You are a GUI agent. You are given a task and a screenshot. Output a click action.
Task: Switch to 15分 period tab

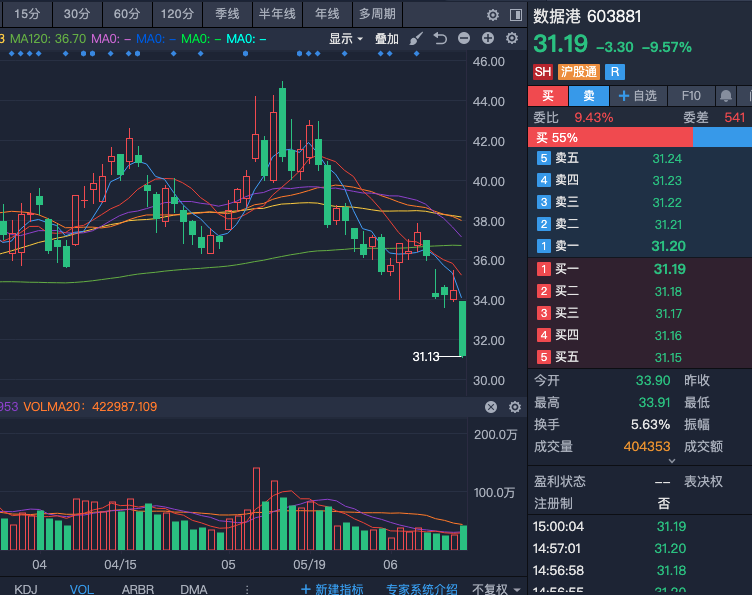27,14
